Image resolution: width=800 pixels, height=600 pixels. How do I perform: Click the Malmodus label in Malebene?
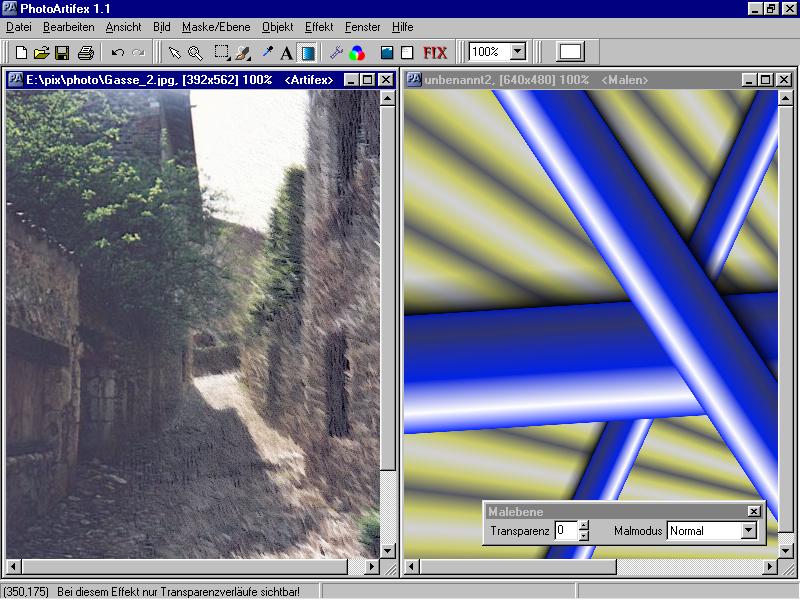click(637, 531)
